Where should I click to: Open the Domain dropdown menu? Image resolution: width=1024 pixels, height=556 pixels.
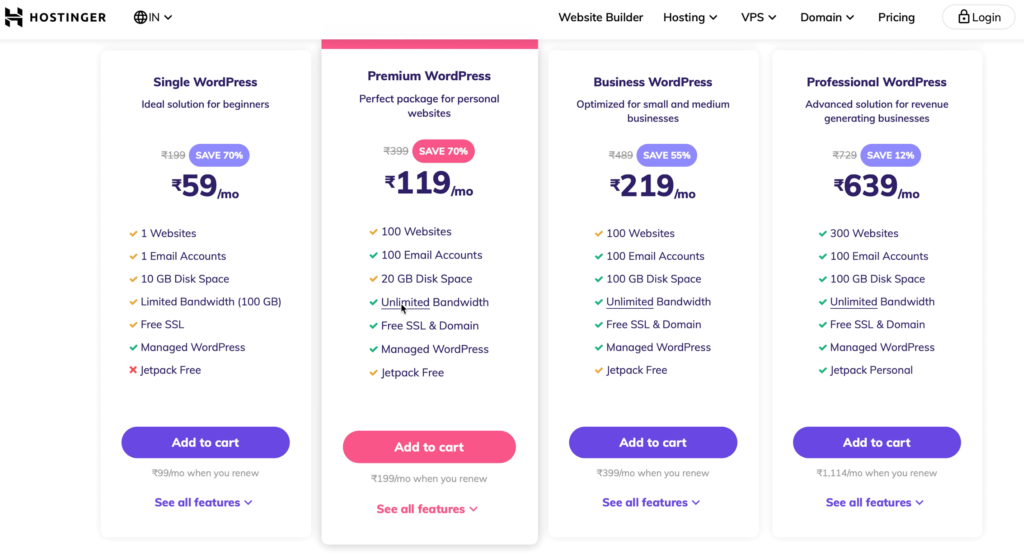(x=827, y=18)
